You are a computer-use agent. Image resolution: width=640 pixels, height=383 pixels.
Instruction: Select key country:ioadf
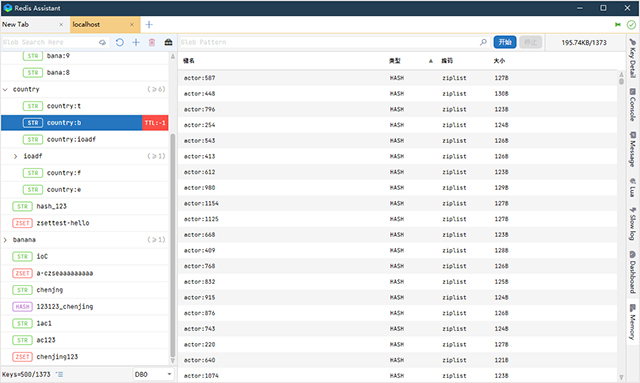(x=84, y=140)
